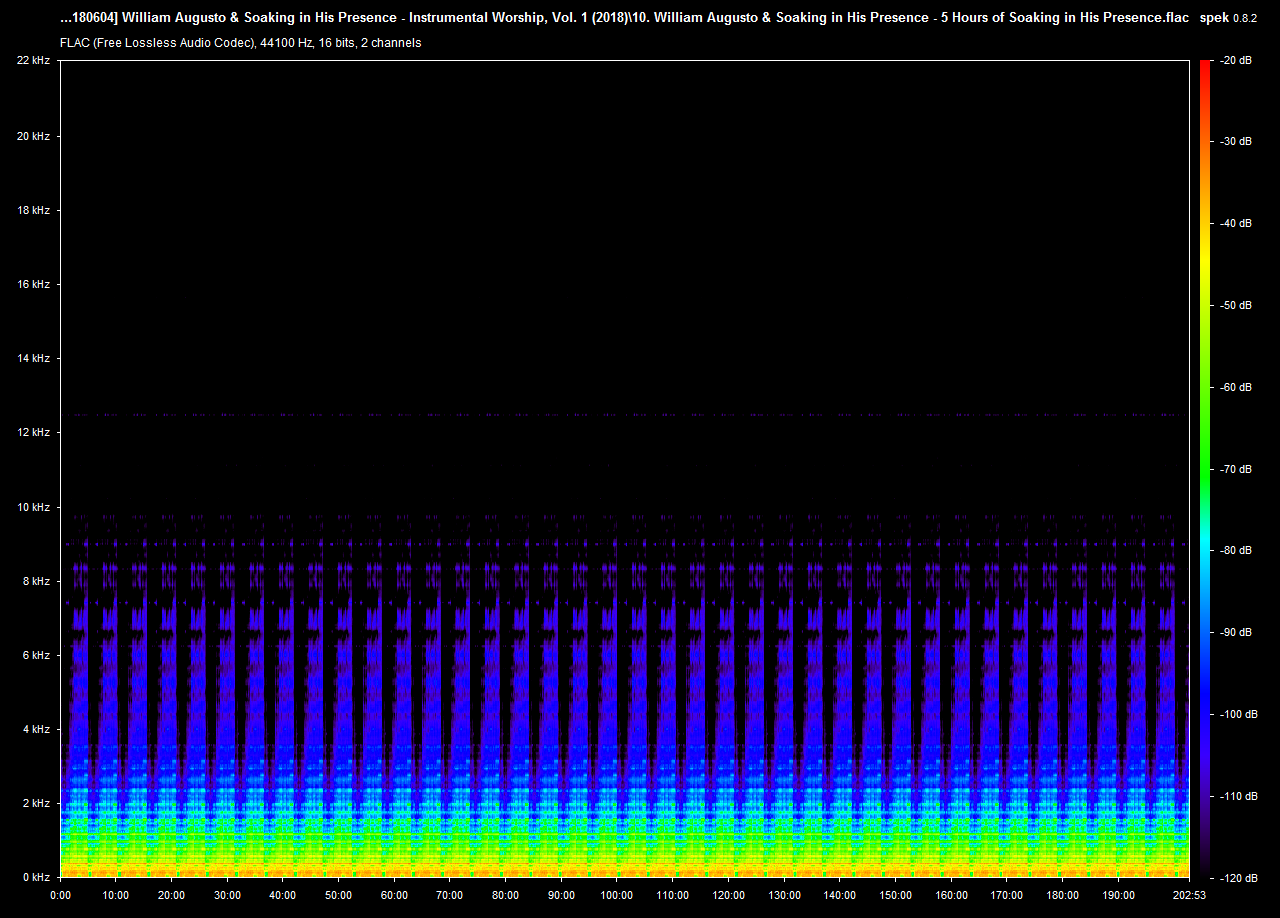Image resolution: width=1280 pixels, height=918 pixels.
Task: Click the 160:00 time axis label
Action: pyautogui.click(x=951, y=895)
